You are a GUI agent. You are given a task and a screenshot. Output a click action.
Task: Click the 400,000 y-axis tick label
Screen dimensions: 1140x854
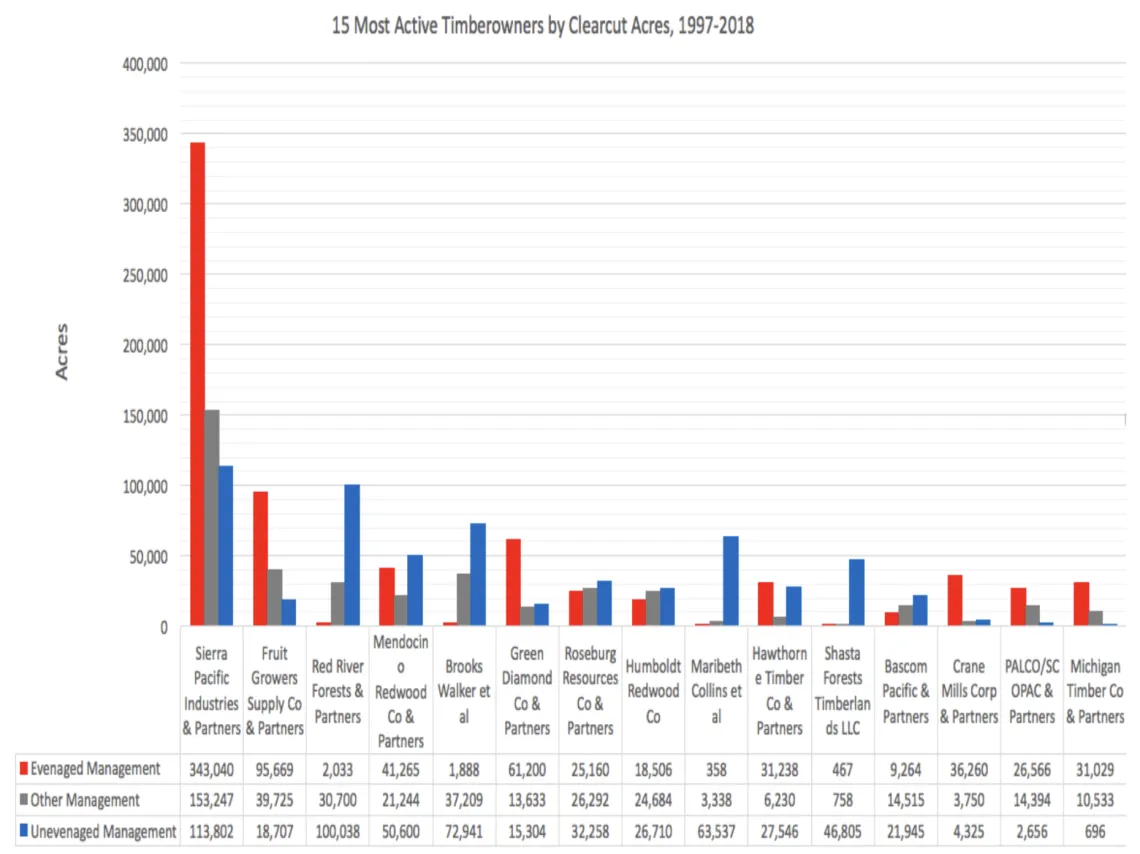coord(145,65)
